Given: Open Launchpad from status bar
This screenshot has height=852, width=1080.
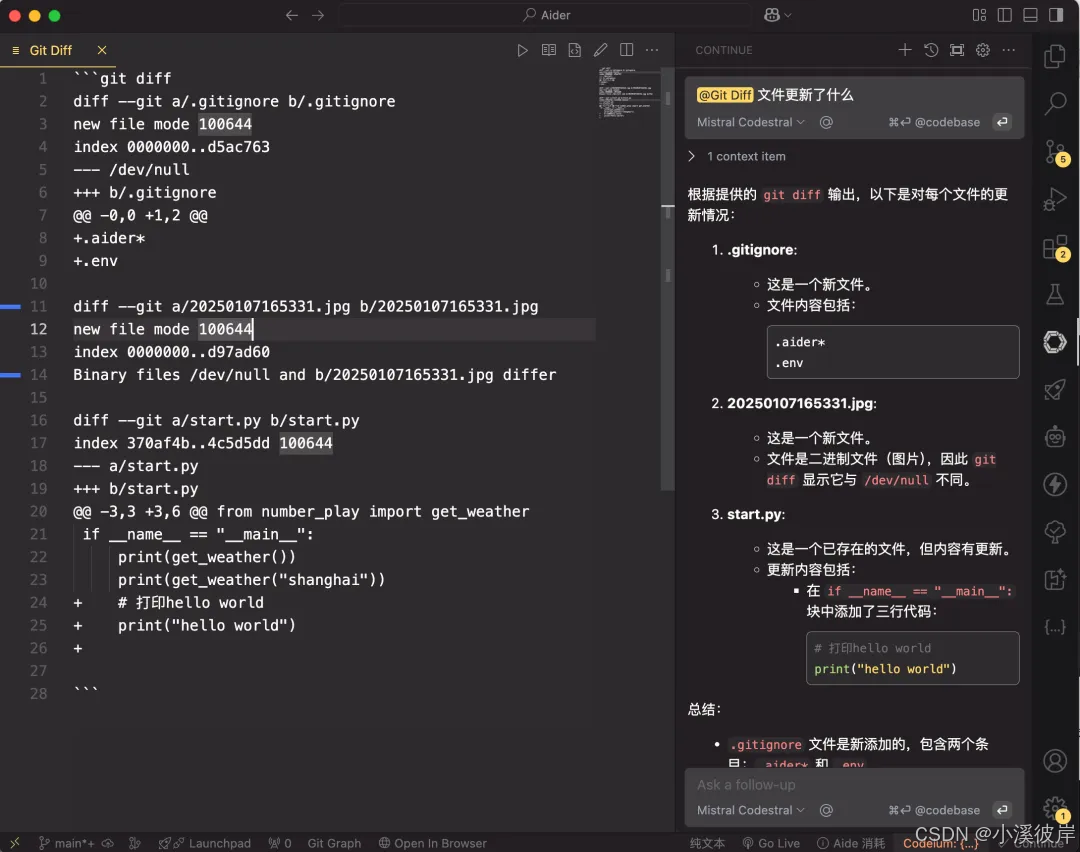Looking at the screenshot, I should click(205, 843).
